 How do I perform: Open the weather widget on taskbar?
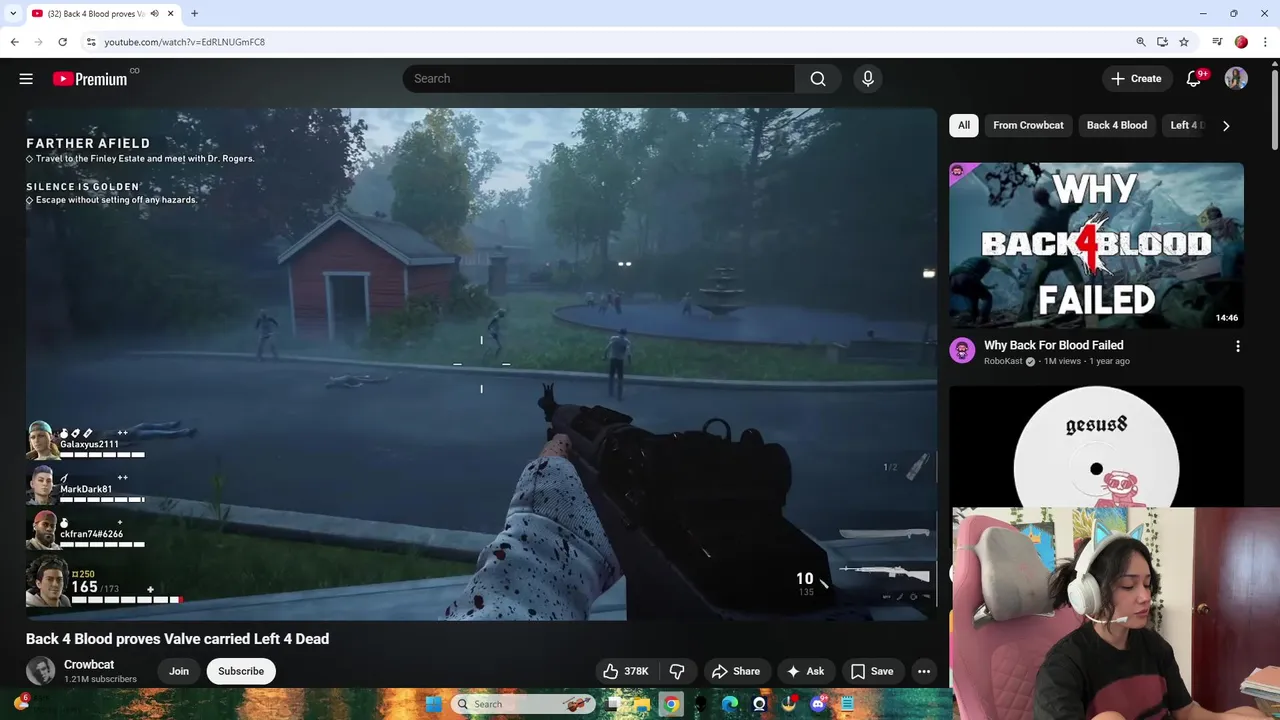click(x=22, y=703)
